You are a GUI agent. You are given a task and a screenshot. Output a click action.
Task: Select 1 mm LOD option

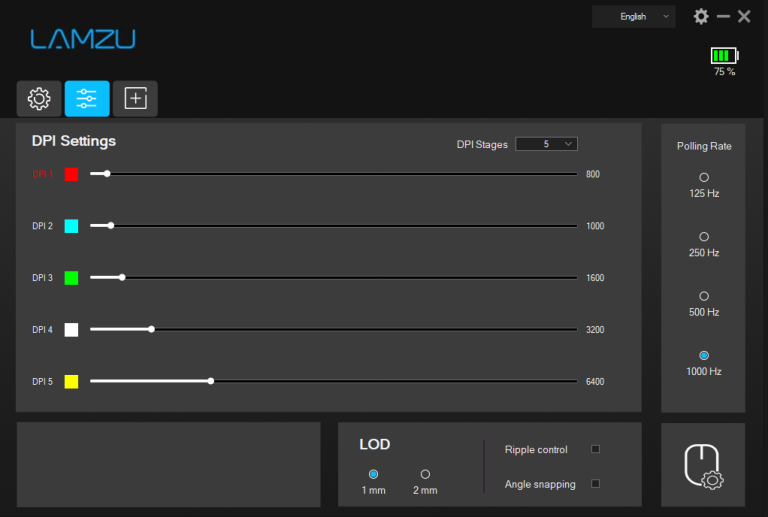coord(373,474)
